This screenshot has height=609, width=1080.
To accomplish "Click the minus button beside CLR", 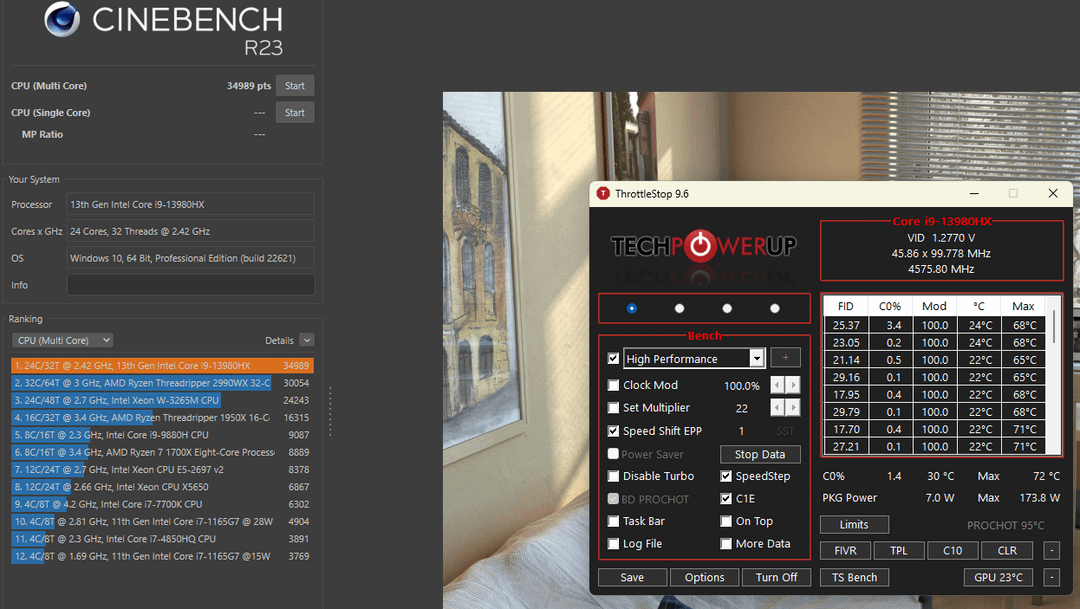I will click(1052, 551).
